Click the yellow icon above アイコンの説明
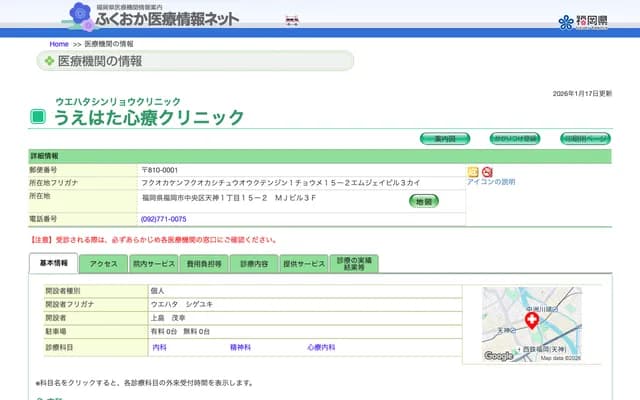Image resolution: width=640 pixels, height=400 pixels. click(473, 172)
